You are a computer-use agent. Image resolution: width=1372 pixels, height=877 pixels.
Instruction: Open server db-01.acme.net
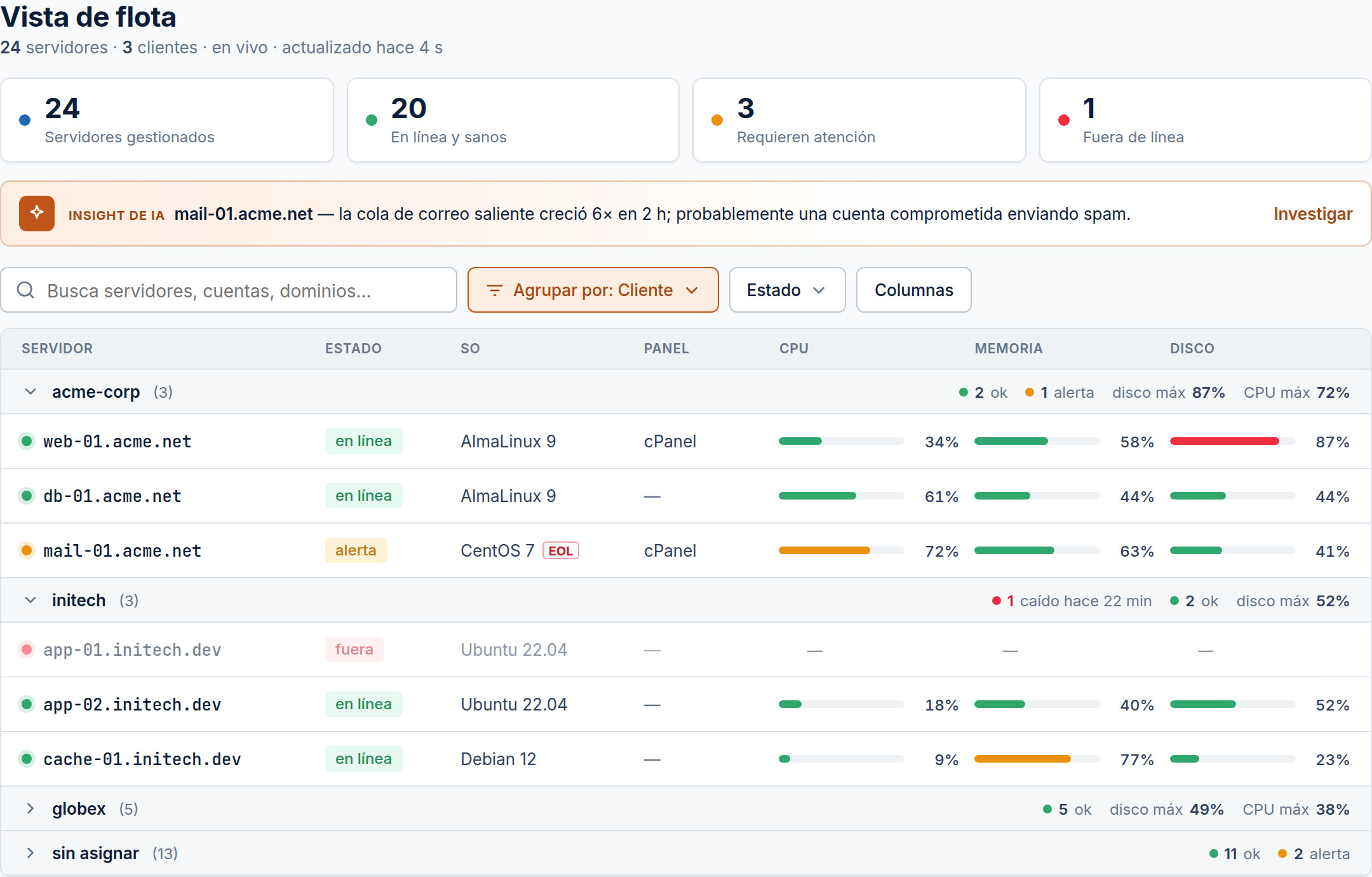(x=112, y=496)
